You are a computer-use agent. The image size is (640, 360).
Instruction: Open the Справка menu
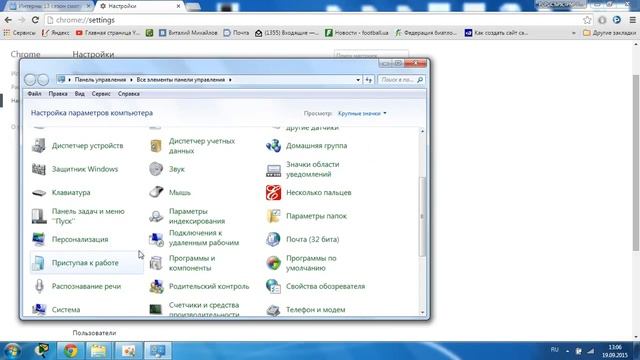[129, 94]
